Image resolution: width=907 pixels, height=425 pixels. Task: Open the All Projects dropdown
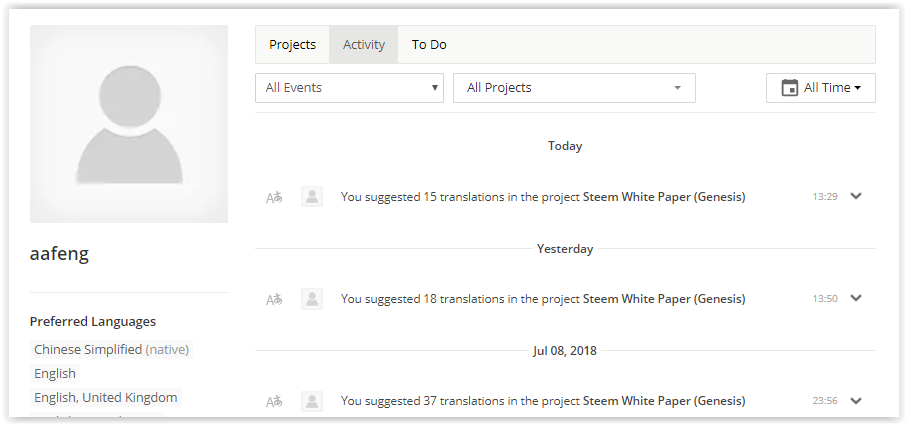pos(574,88)
